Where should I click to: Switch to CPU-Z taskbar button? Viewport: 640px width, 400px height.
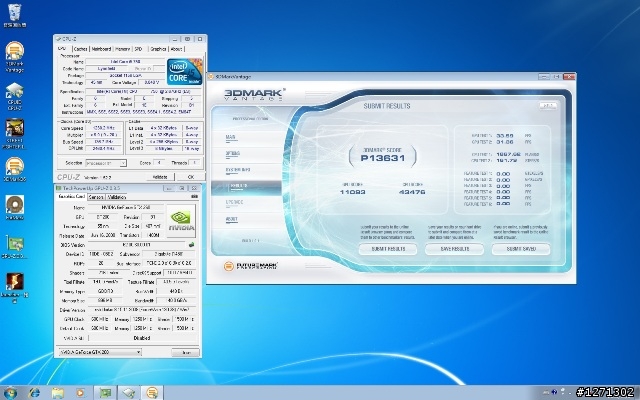tap(129, 393)
